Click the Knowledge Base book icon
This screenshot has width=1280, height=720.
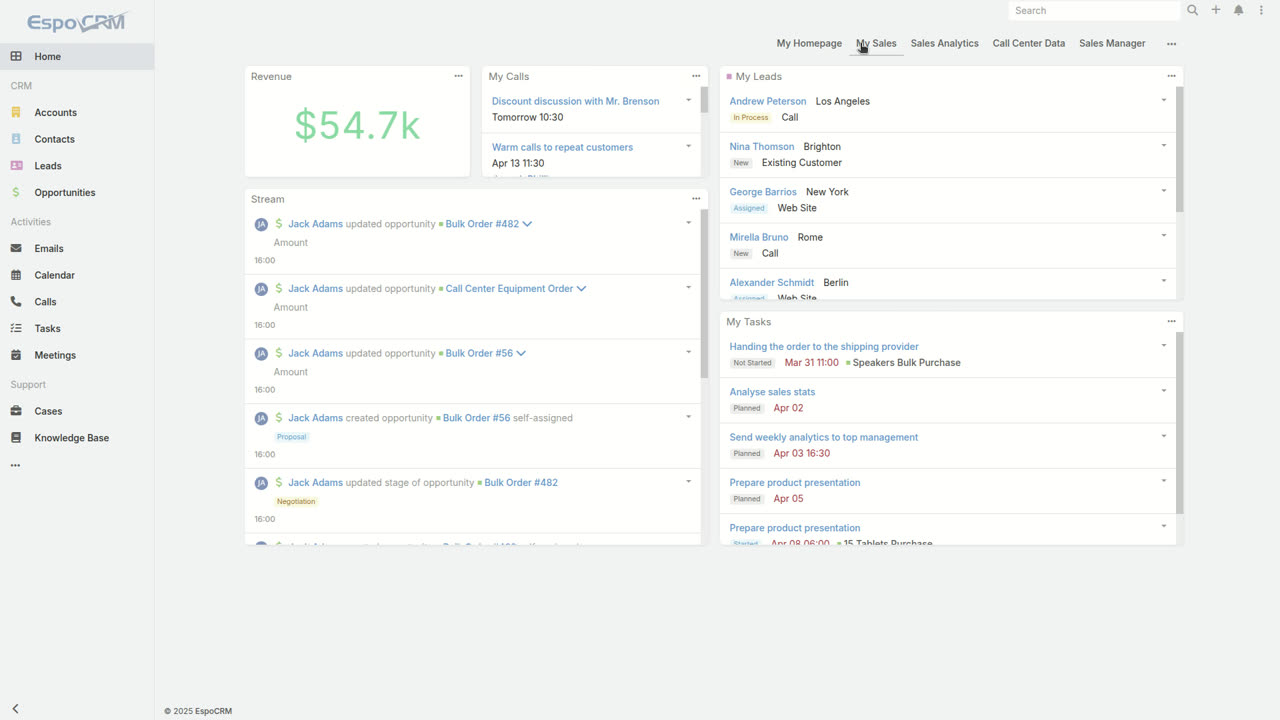(16, 438)
